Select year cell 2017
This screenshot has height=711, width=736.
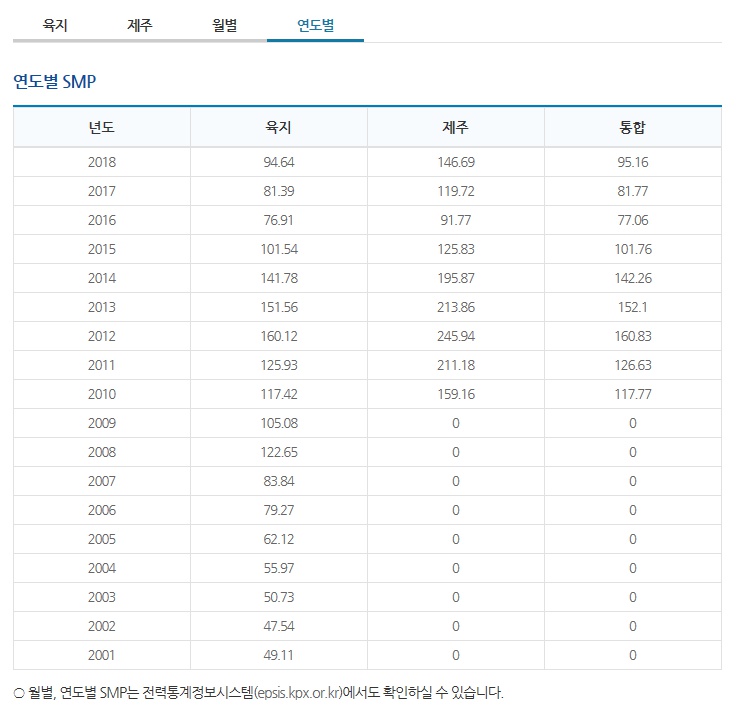(x=101, y=191)
